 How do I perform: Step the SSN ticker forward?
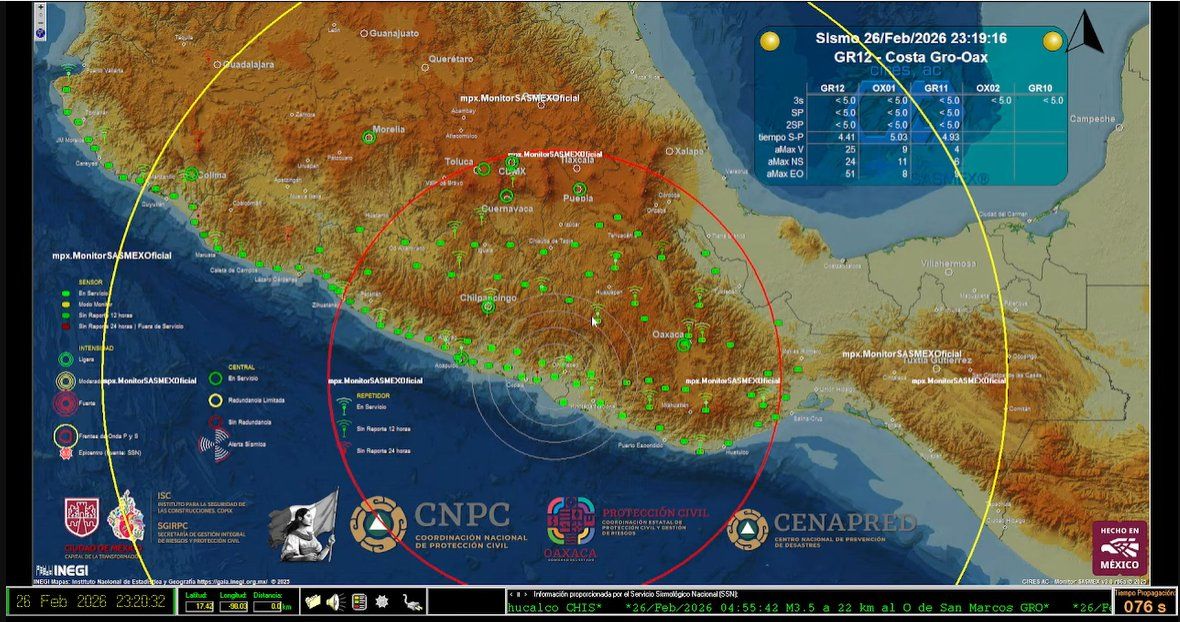pyautogui.click(x=525, y=594)
